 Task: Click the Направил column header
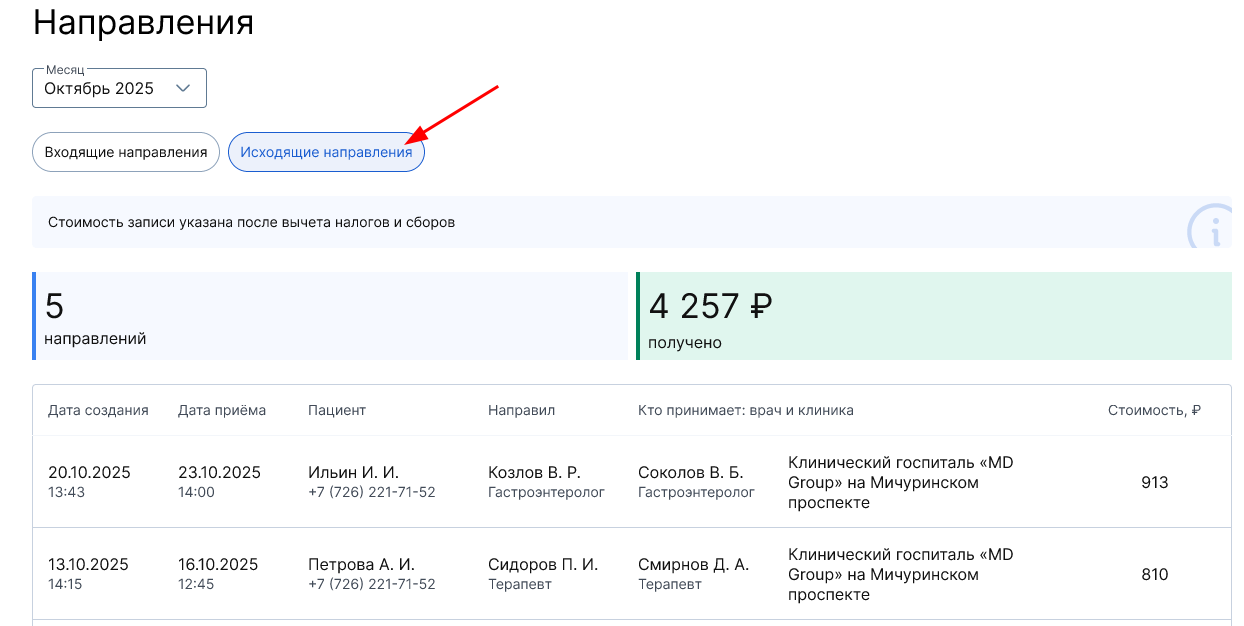click(521, 410)
